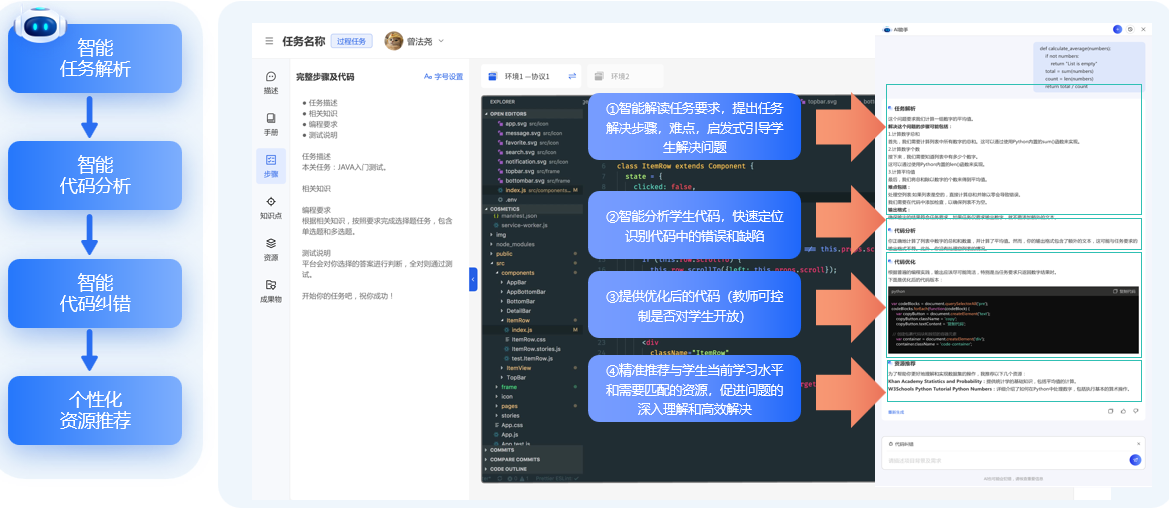1169x511 pixels.
Task: Expand the TopBar folder
Action: tap(516, 377)
